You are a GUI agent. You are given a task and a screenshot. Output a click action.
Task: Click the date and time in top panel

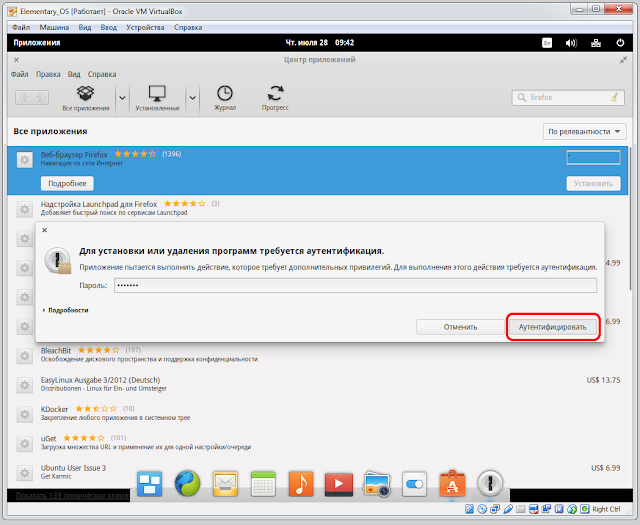click(x=320, y=42)
